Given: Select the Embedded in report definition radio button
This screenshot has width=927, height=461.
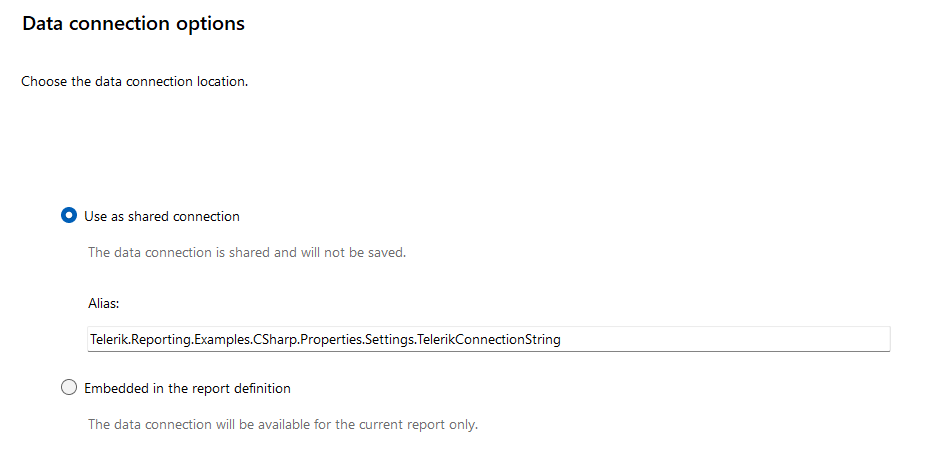Looking at the screenshot, I should pos(69,387).
